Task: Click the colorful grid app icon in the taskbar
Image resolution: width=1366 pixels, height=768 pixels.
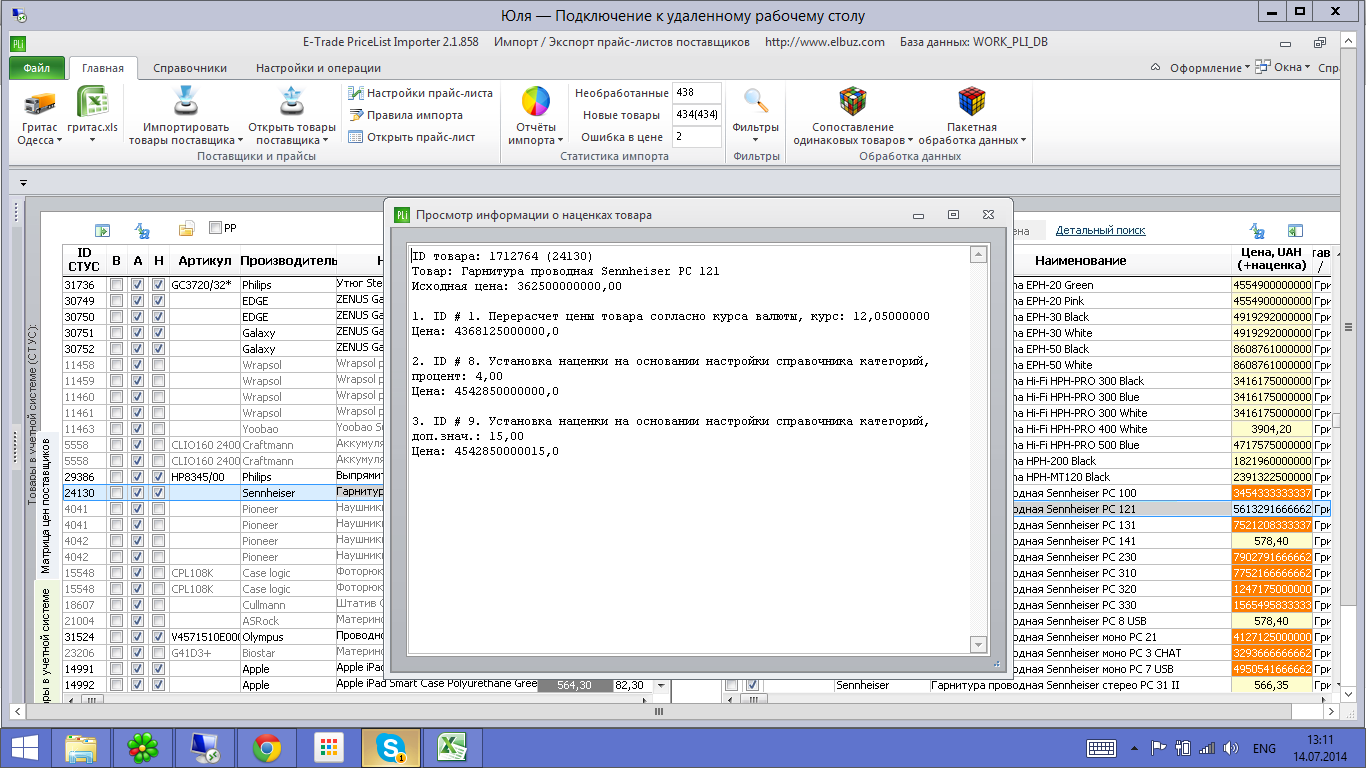Action: (328, 748)
